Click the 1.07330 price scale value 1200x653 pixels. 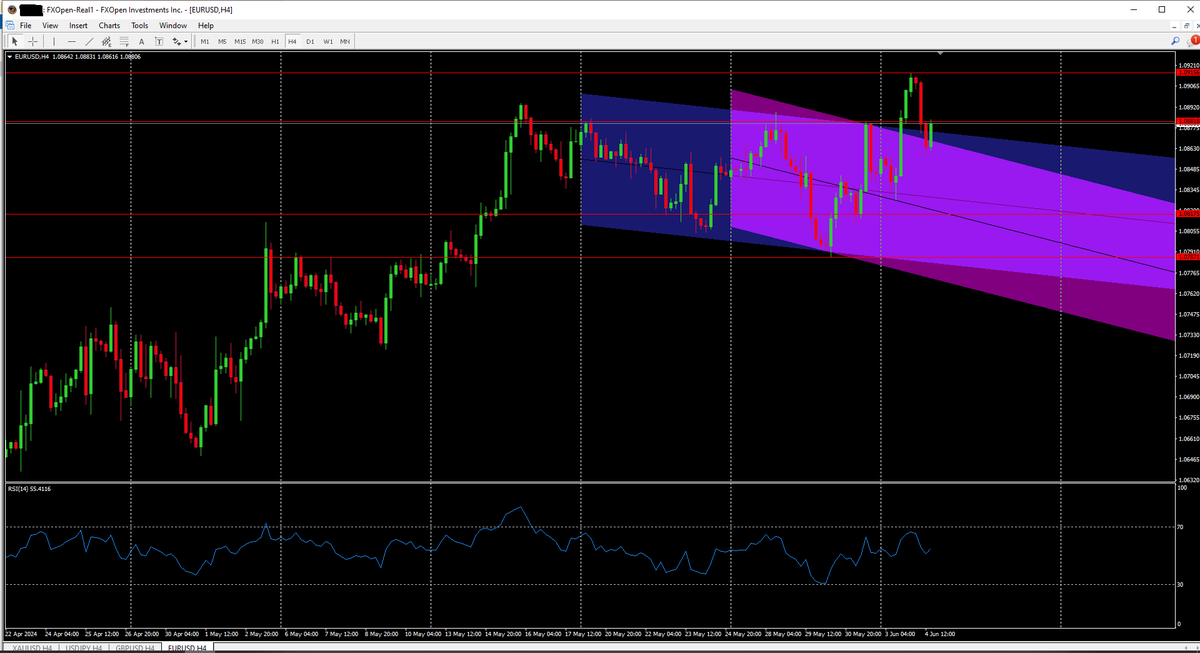click(x=1188, y=335)
